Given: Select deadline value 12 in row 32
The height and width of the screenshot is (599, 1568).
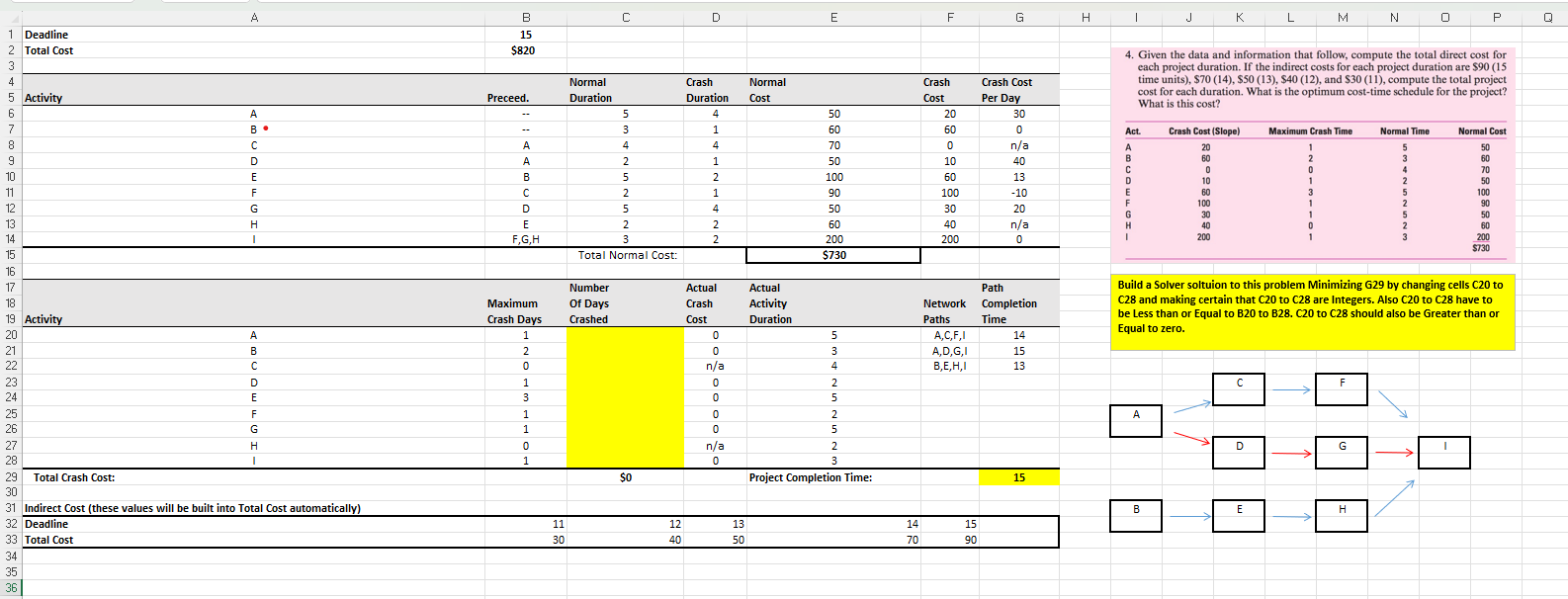Looking at the screenshot, I should [x=674, y=524].
